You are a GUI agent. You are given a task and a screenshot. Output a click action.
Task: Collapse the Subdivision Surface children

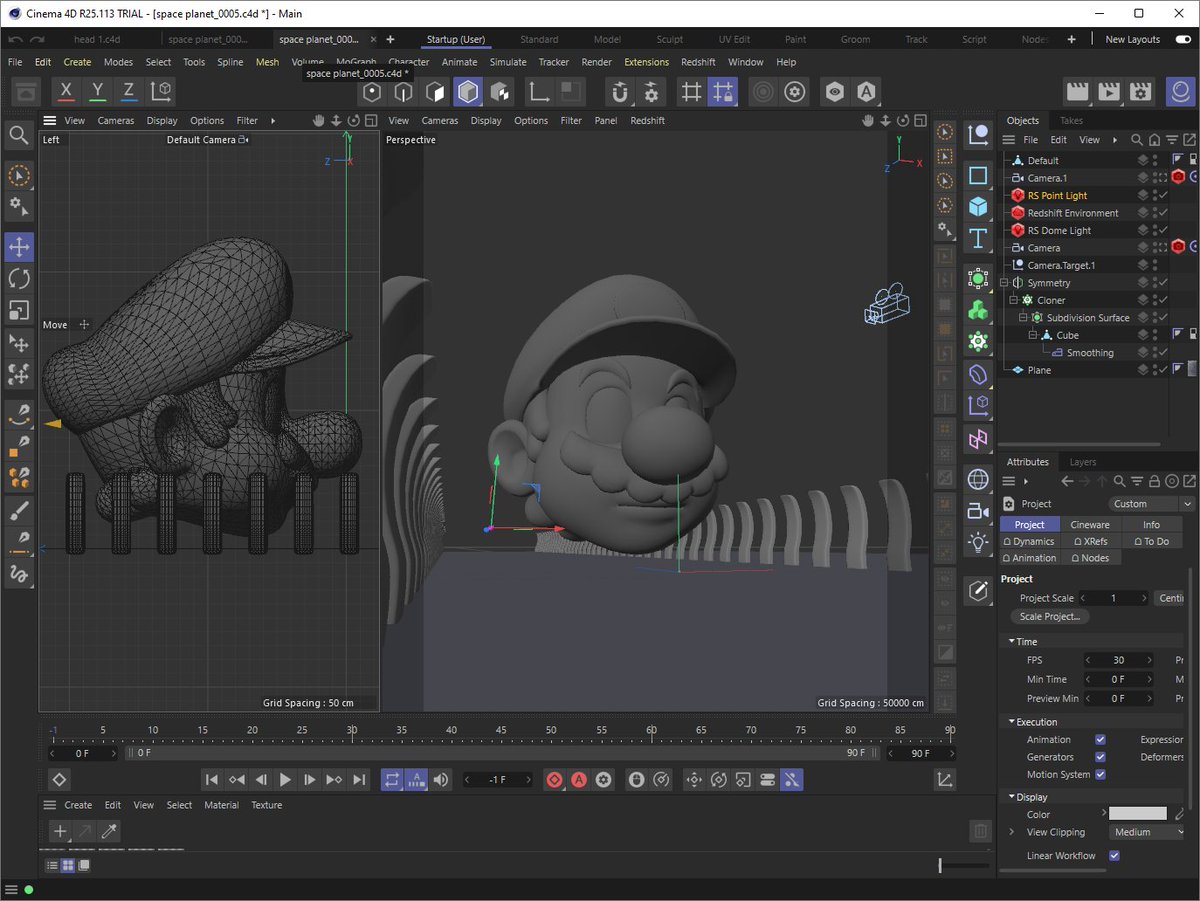[x=1023, y=318]
